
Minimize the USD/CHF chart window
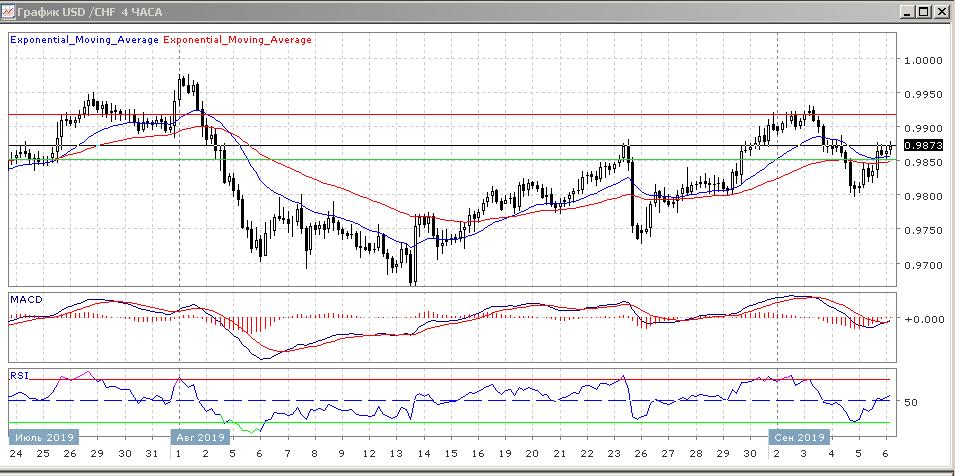click(904, 12)
